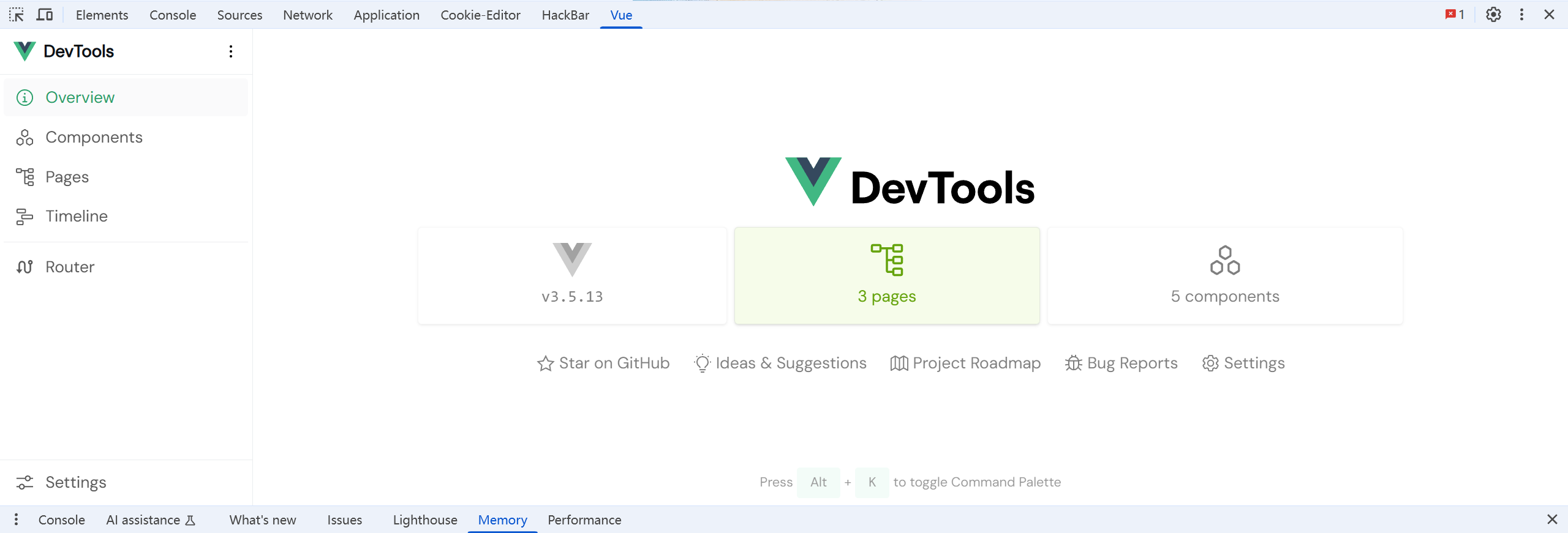Click the Alt key hint

point(818,482)
